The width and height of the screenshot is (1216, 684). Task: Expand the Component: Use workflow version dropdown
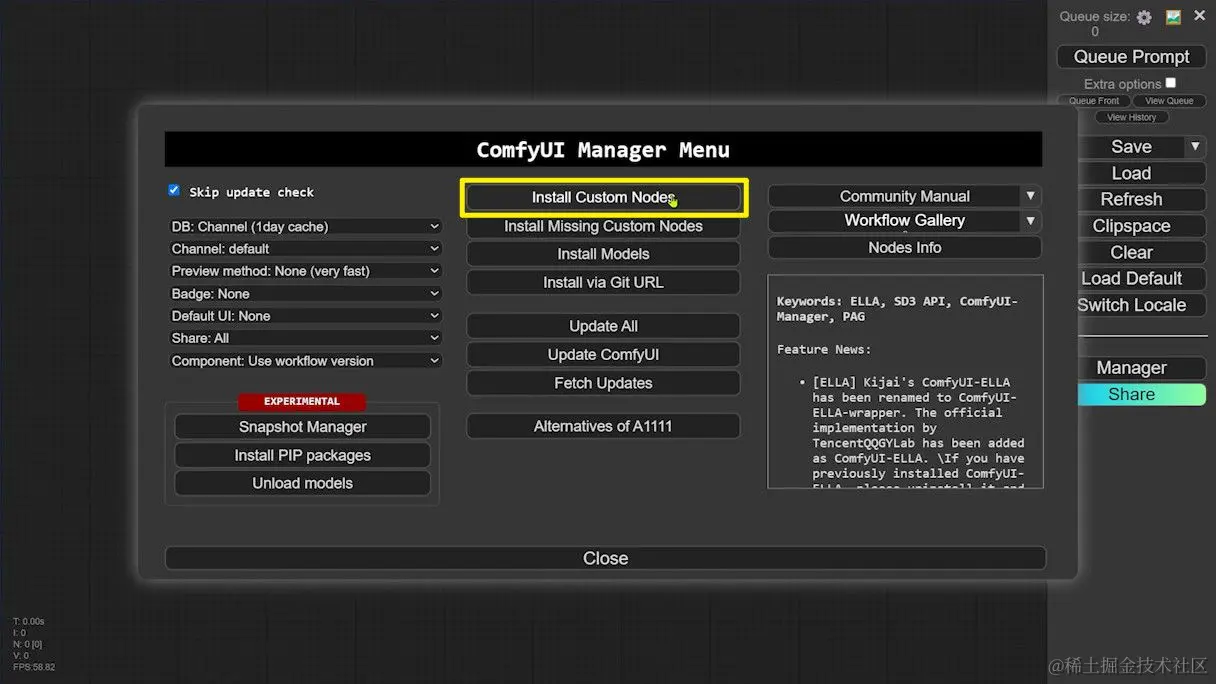[305, 361]
